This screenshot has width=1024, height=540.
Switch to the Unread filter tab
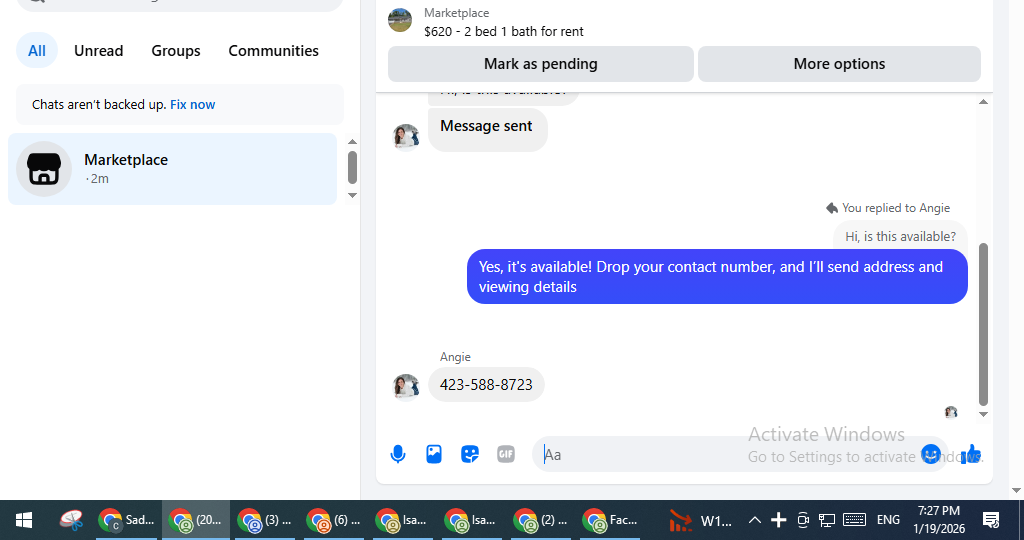tap(99, 51)
